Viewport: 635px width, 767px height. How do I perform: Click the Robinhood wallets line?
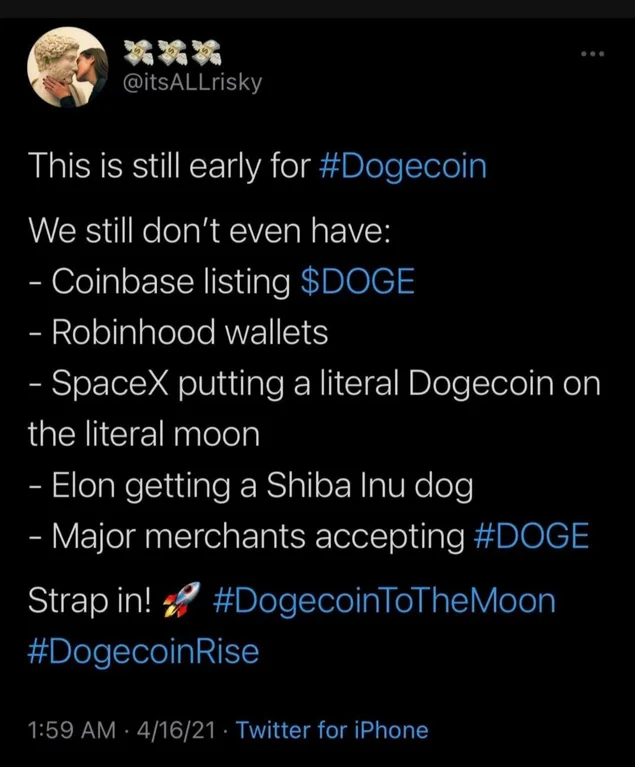(x=178, y=332)
